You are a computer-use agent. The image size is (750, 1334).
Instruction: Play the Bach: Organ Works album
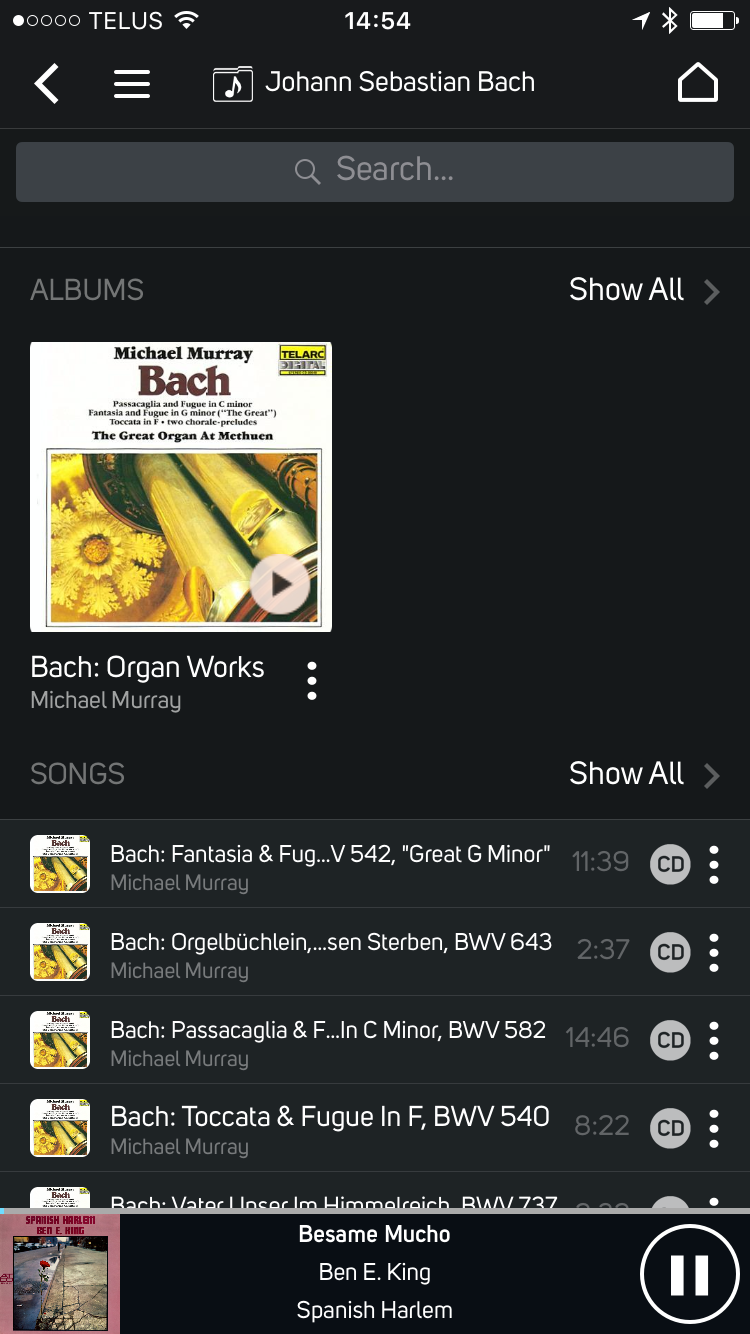tap(280, 584)
